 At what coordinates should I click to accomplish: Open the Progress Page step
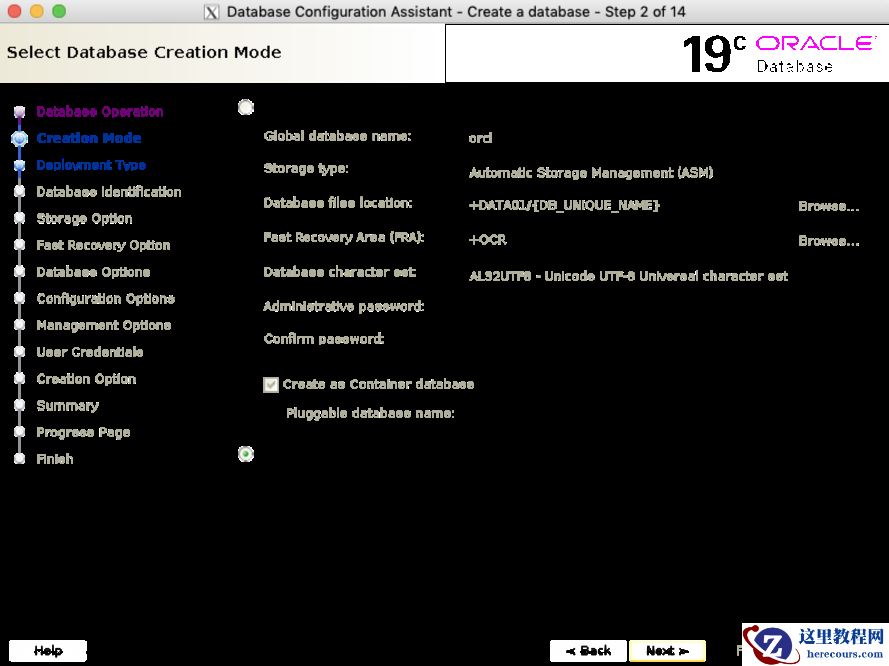83,432
